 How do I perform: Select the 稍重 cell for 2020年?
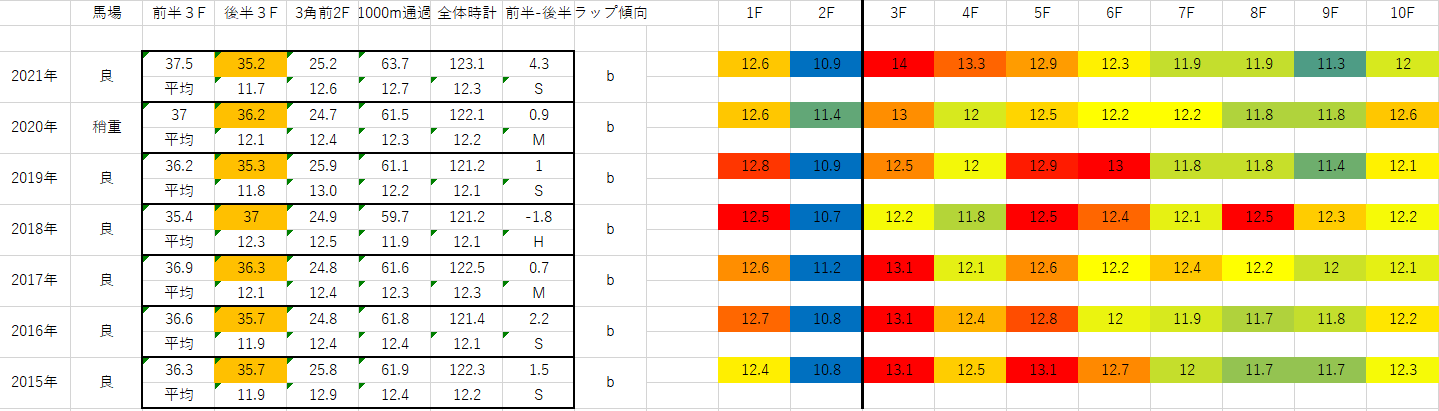(106, 127)
